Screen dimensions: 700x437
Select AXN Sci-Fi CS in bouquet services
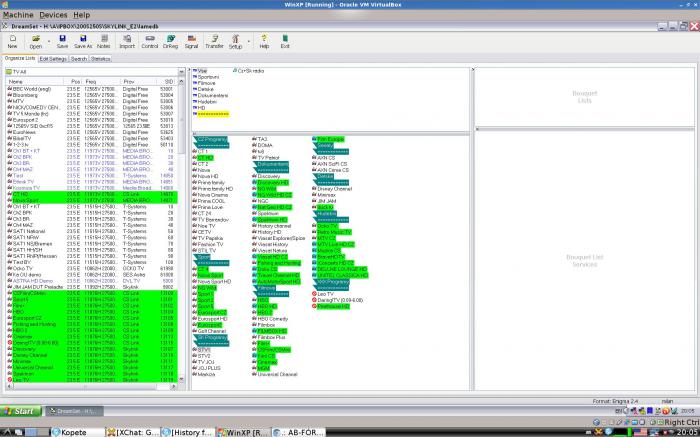click(329, 164)
